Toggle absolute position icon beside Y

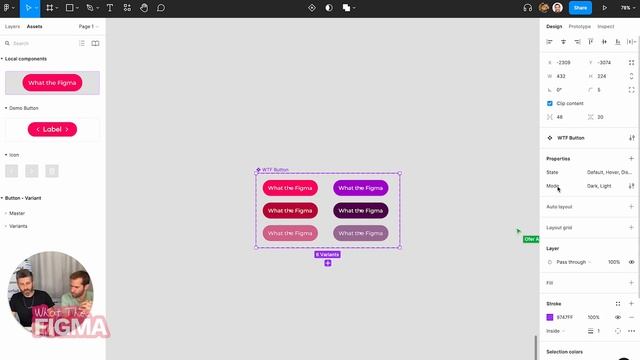pos(631,62)
